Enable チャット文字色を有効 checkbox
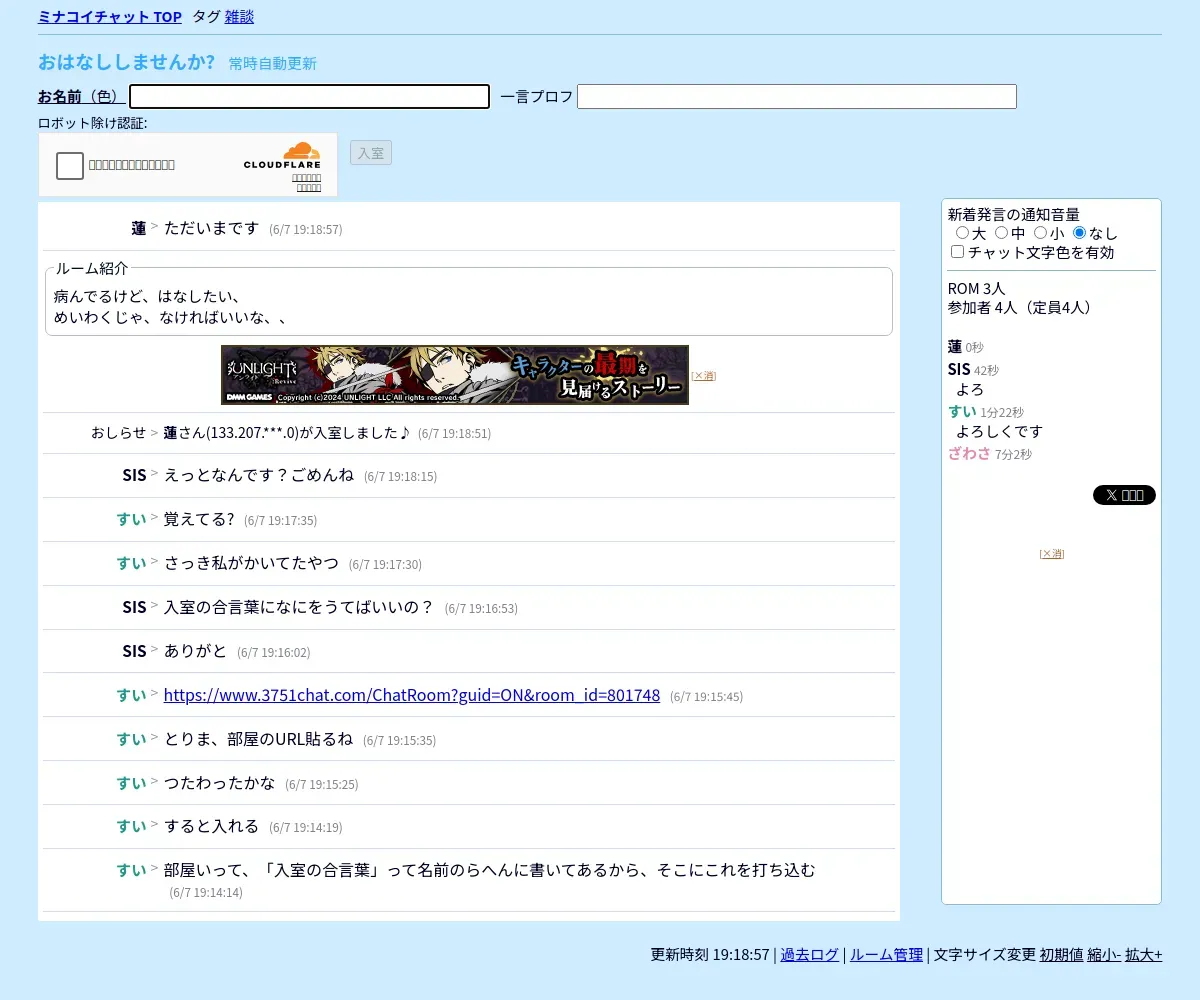Viewport: 1200px width, 1000px height. click(958, 252)
